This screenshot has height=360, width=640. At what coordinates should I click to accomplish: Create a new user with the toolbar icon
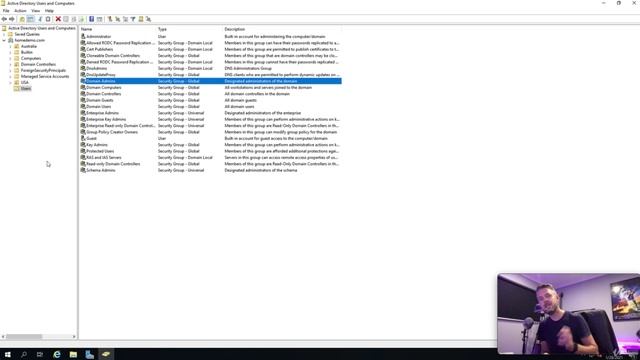pyautogui.click(x=109, y=19)
